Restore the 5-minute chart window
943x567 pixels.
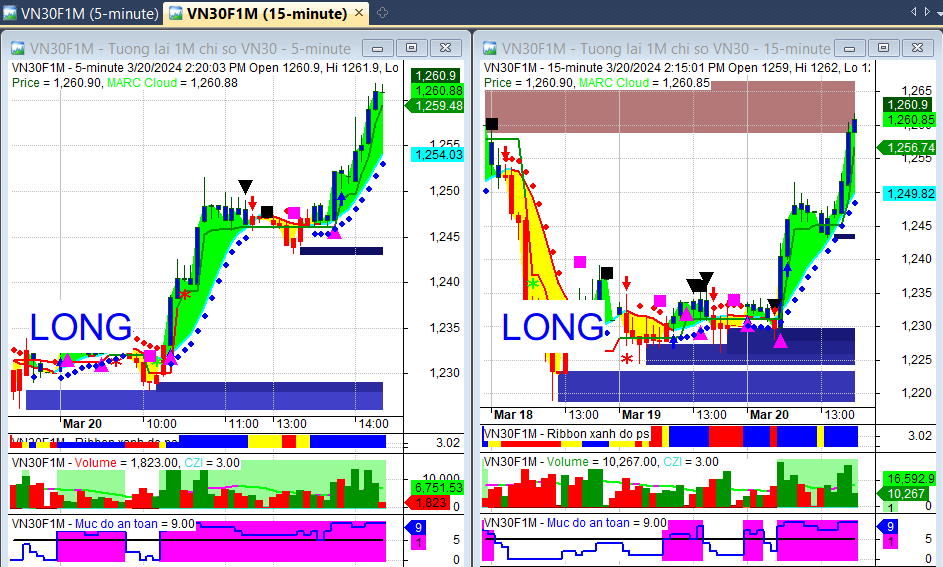coord(411,48)
